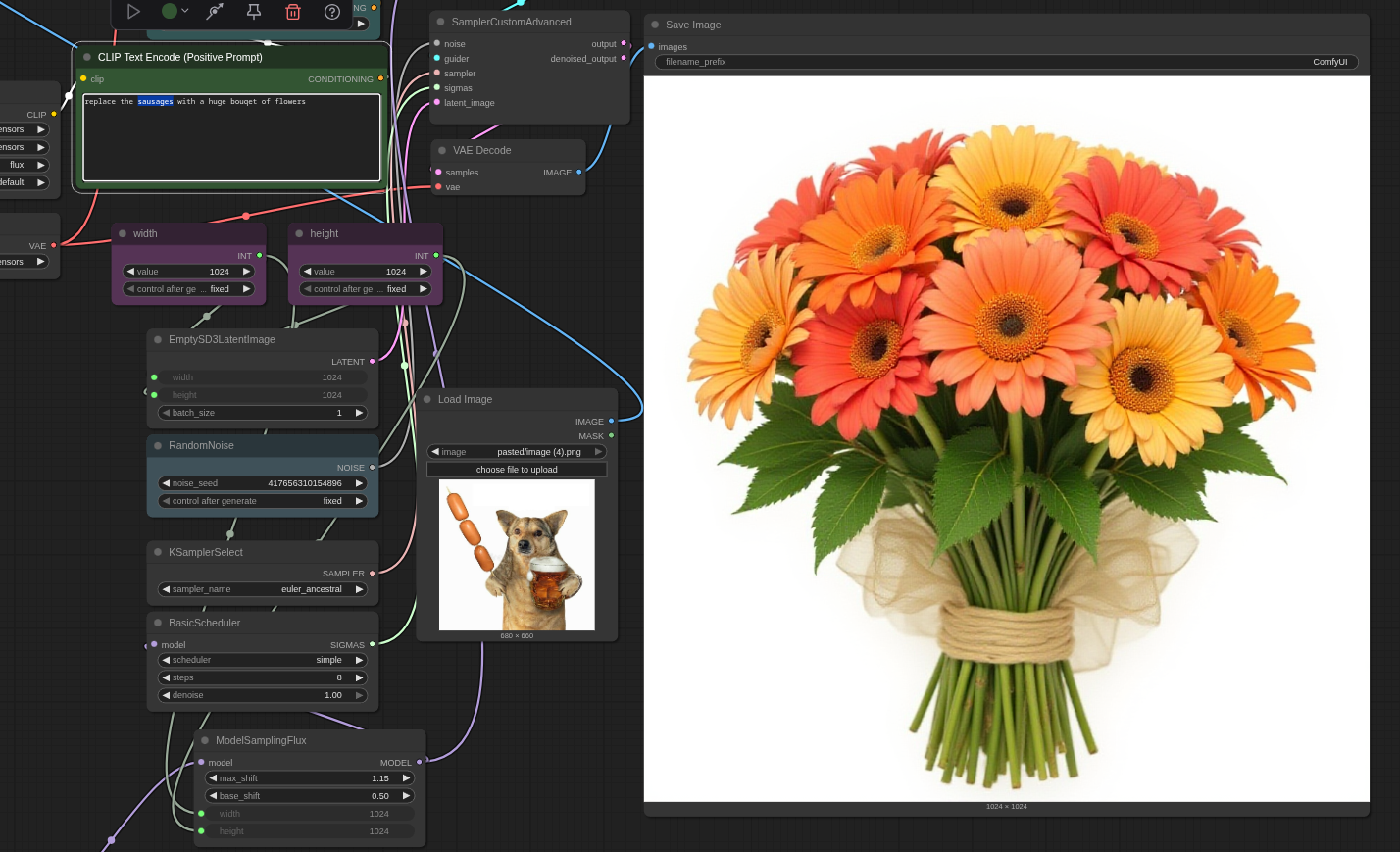Collapse the BasicScheduler node title dot
The image size is (1400, 852).
[158, 623]
